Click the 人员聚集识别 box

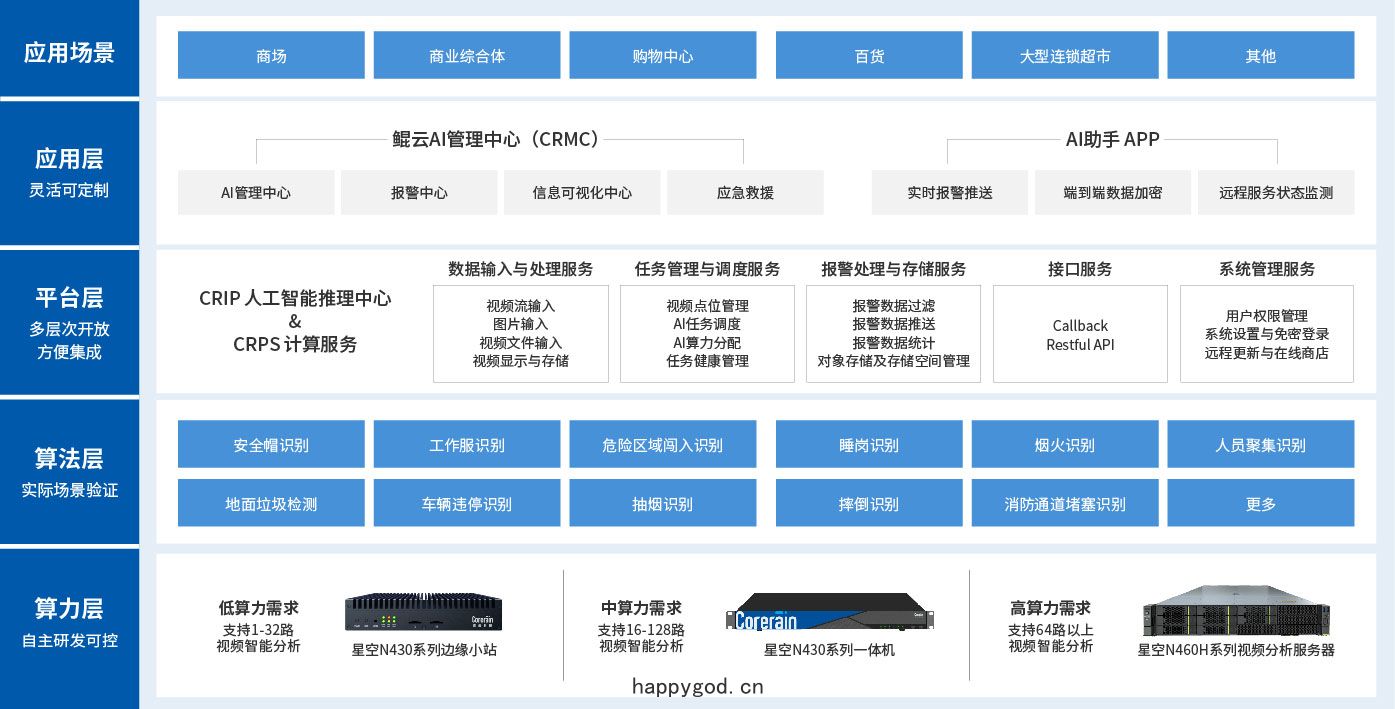[x=1261, y=444]
